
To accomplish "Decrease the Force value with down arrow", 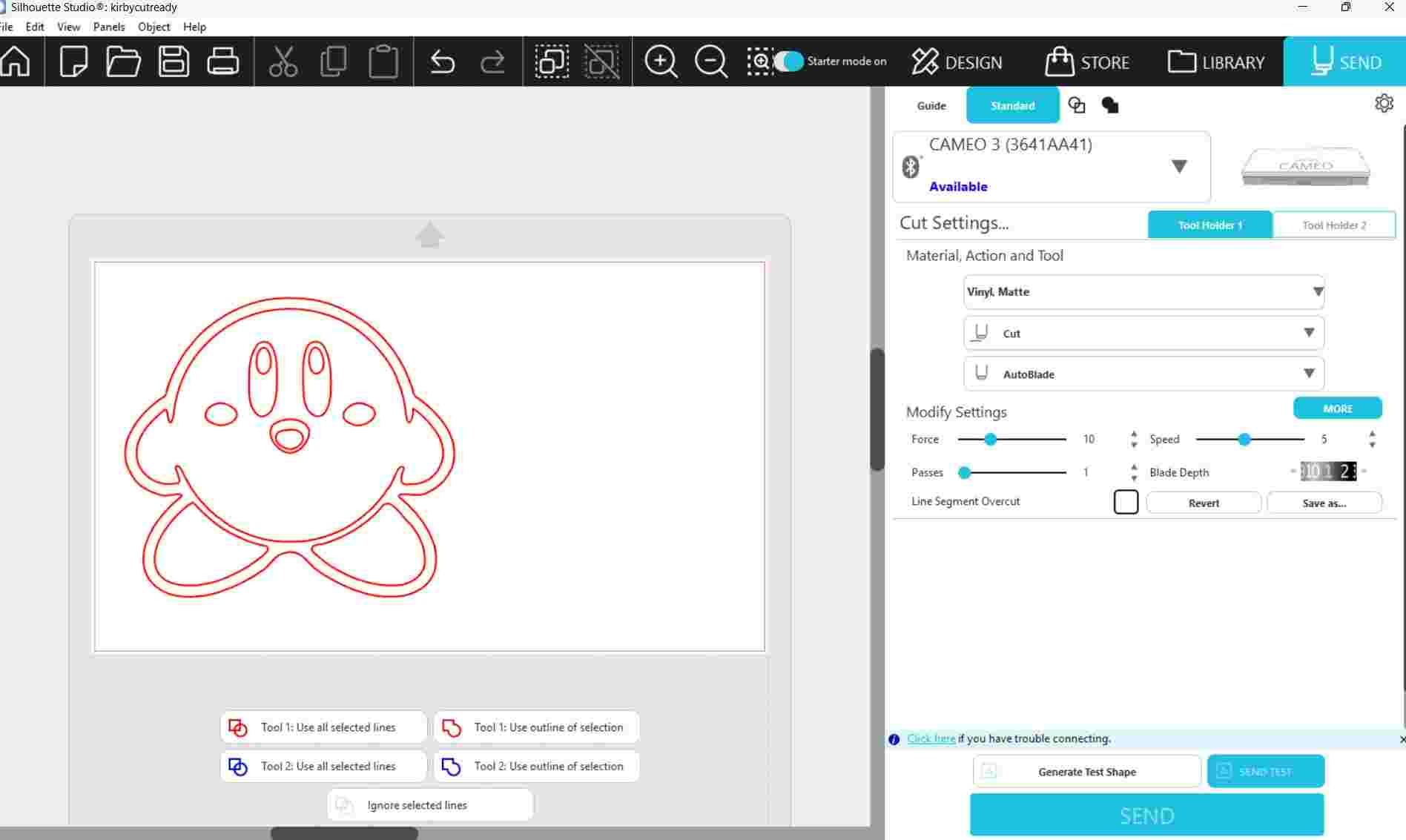I will [1134, 445].
